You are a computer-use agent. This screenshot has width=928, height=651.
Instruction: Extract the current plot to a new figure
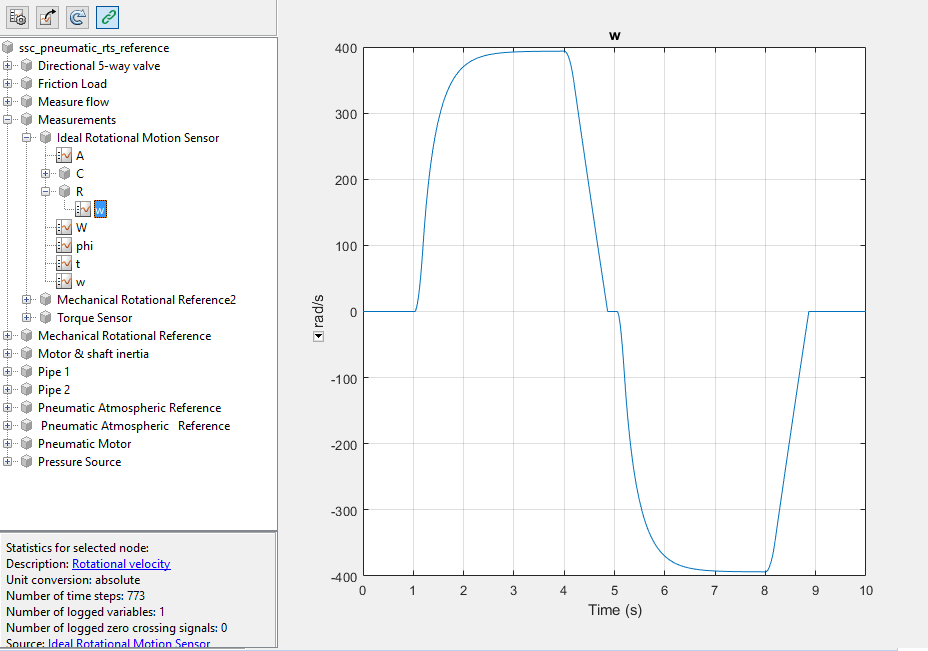pos(47,17)
